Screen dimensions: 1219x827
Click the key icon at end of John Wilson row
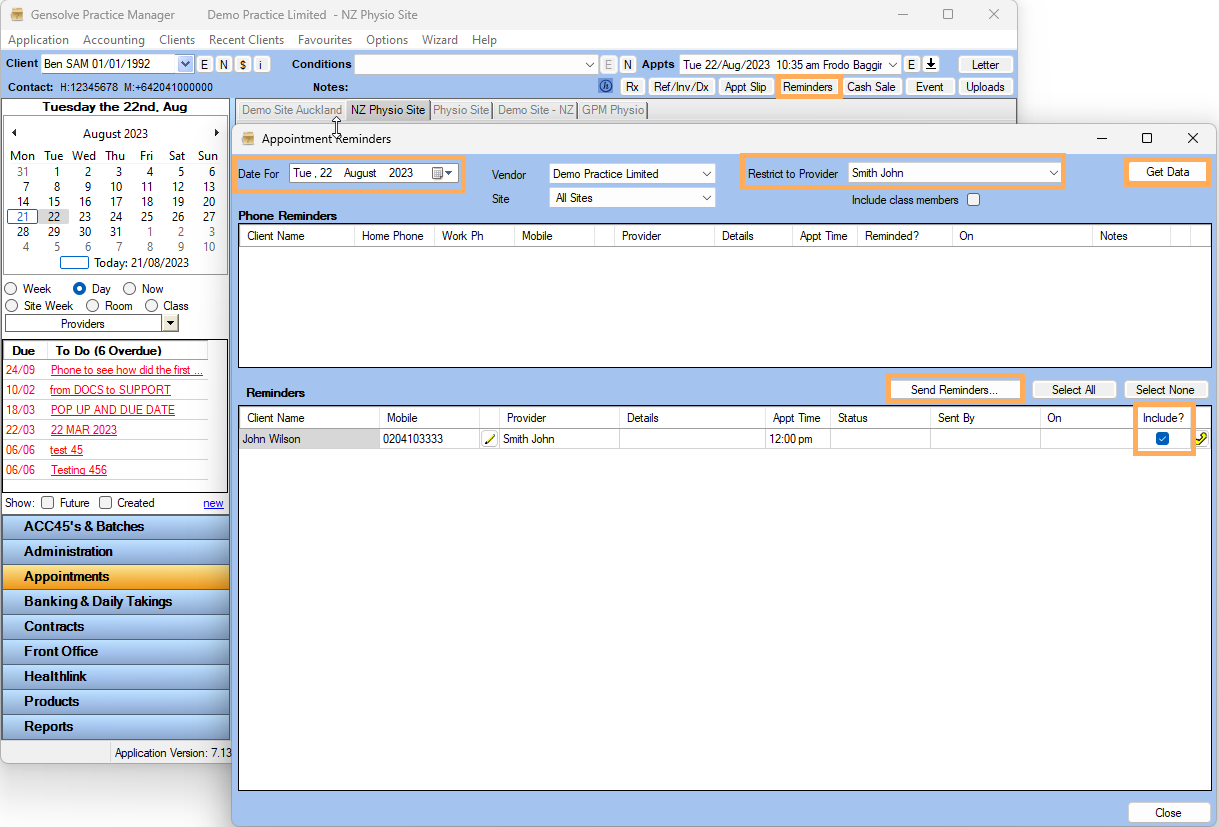coord(1201,438)
